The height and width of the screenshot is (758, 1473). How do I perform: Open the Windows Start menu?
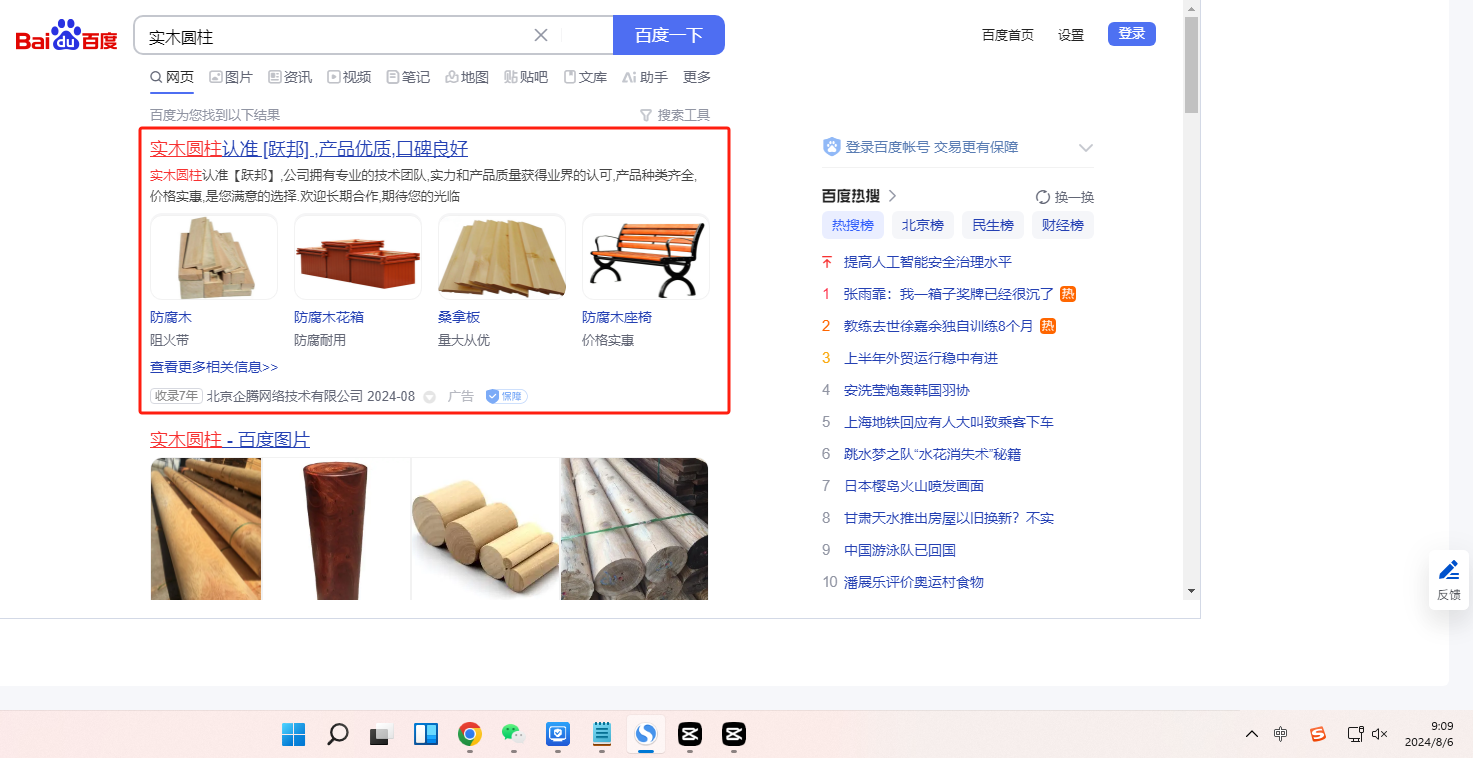(x=294, y=735)
